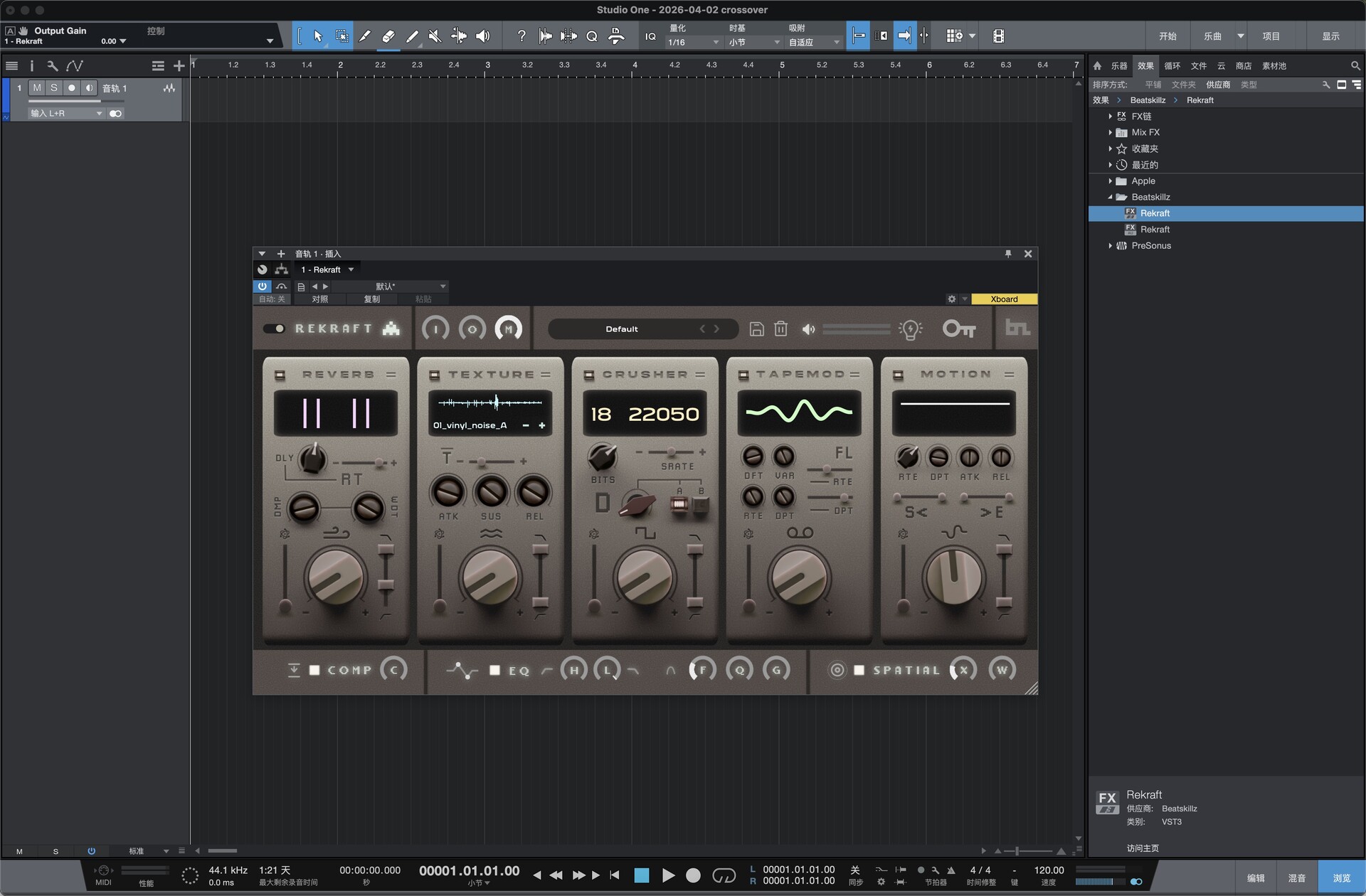
Task: Expand the Mix FX folder
Action: (x=1110, y=132)
